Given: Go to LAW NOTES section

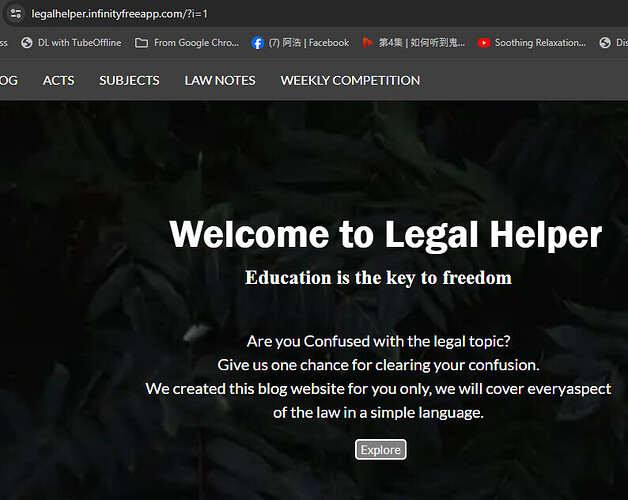Looking at the screenshot, I should 220,81.
